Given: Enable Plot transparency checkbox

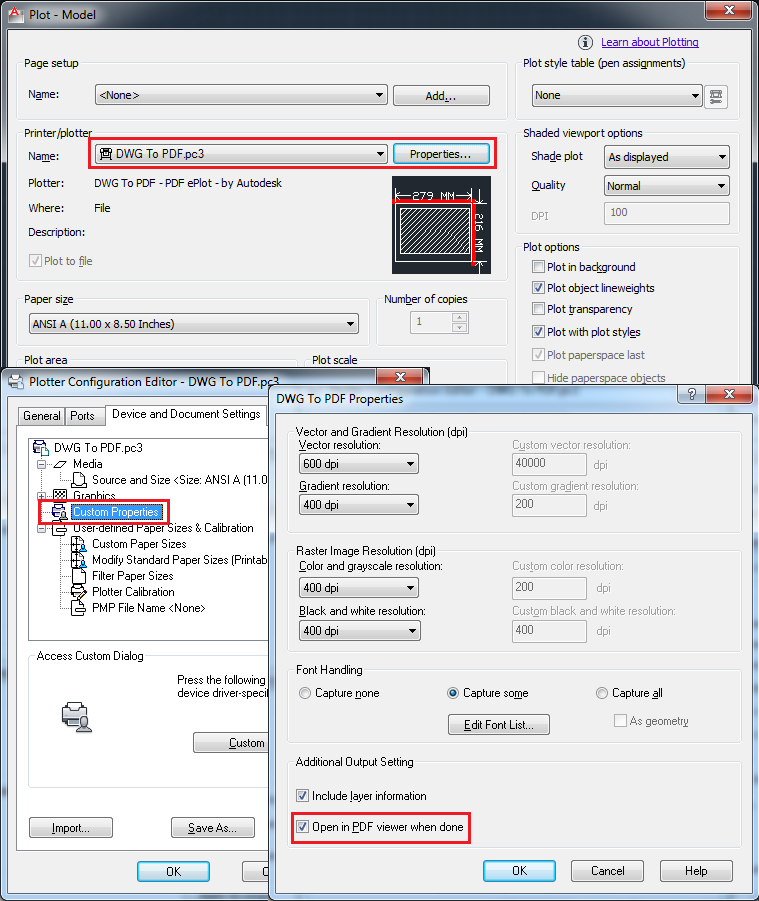Looking at the screenshot, I should [538, 309].
